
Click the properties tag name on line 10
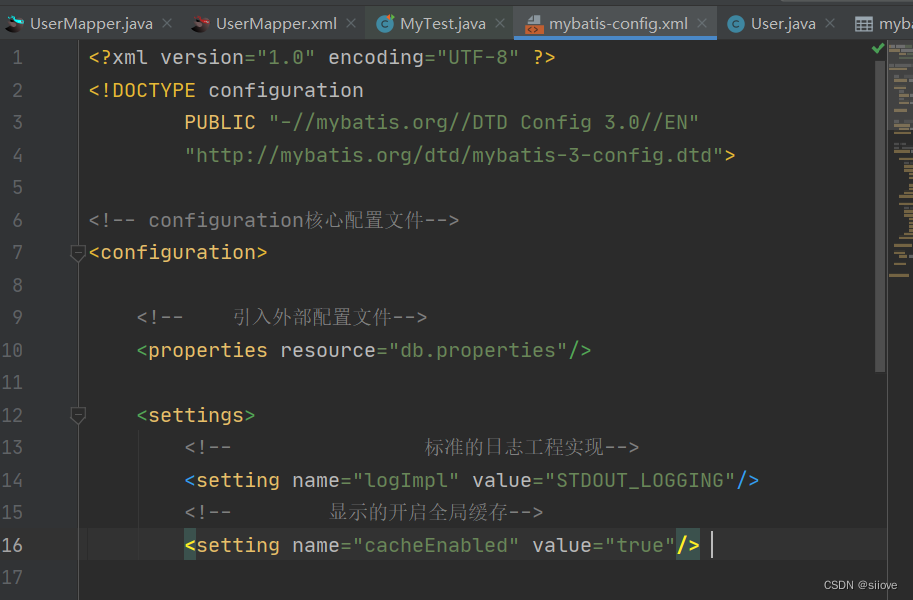(x=208, y=351)
